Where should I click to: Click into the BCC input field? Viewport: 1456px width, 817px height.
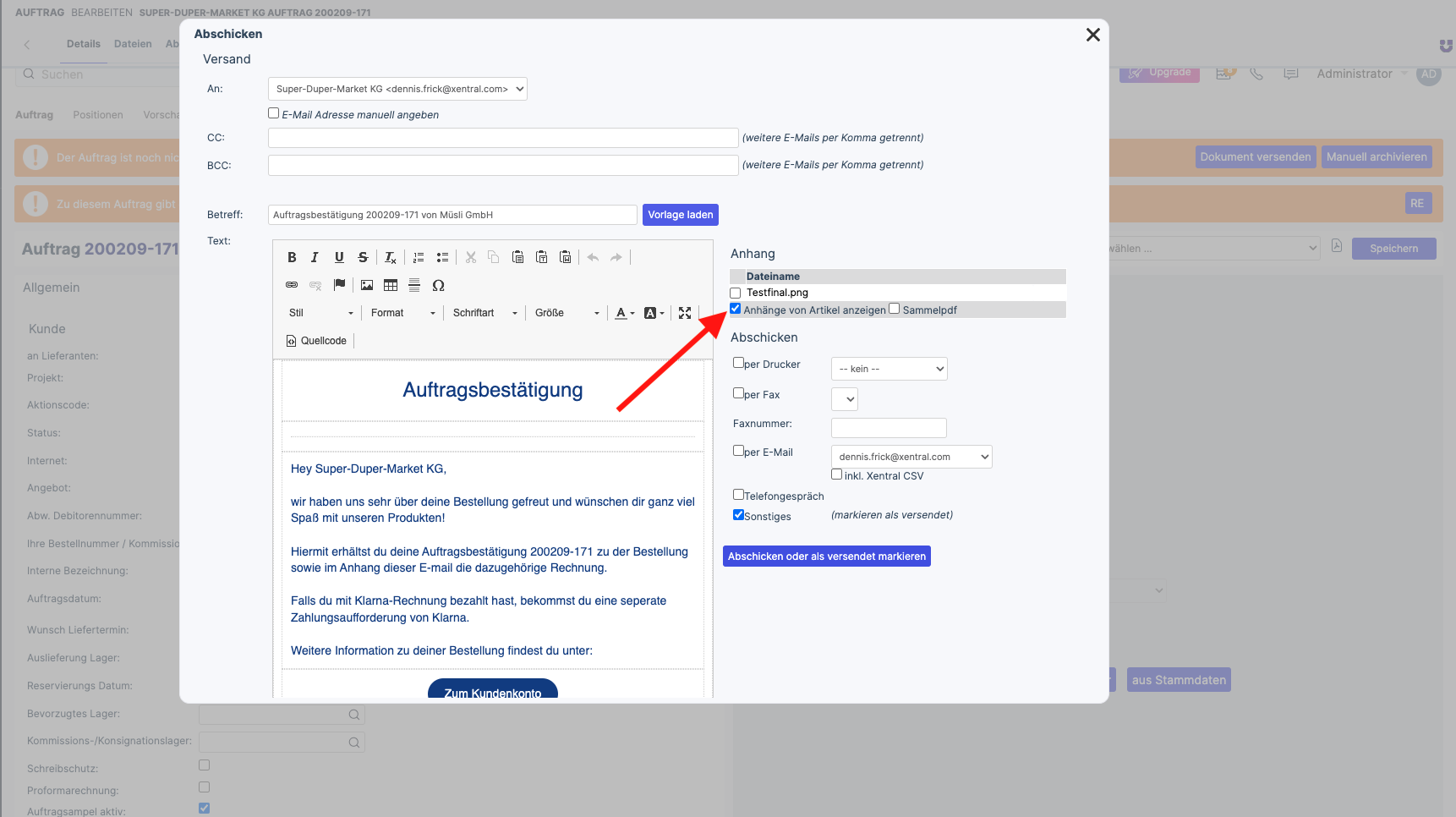pos(503,165)
